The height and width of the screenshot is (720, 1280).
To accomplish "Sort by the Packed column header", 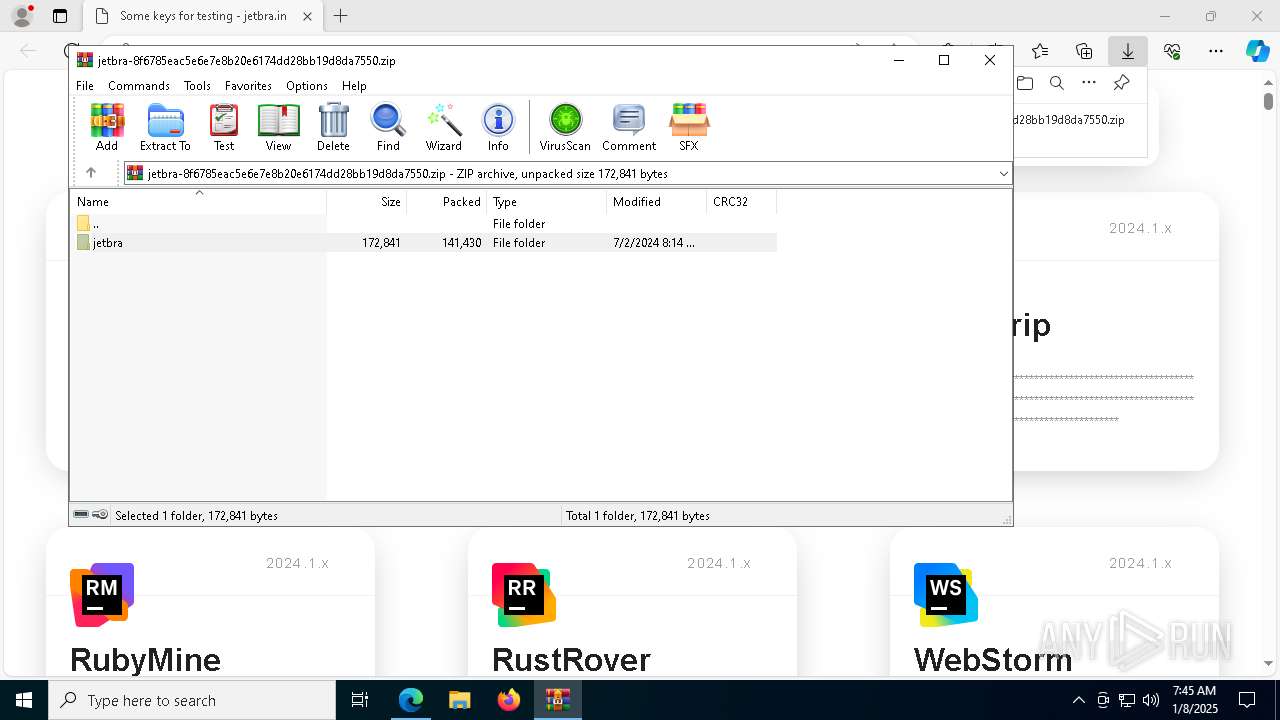I will pyautogui.click(x=447, y=202).
